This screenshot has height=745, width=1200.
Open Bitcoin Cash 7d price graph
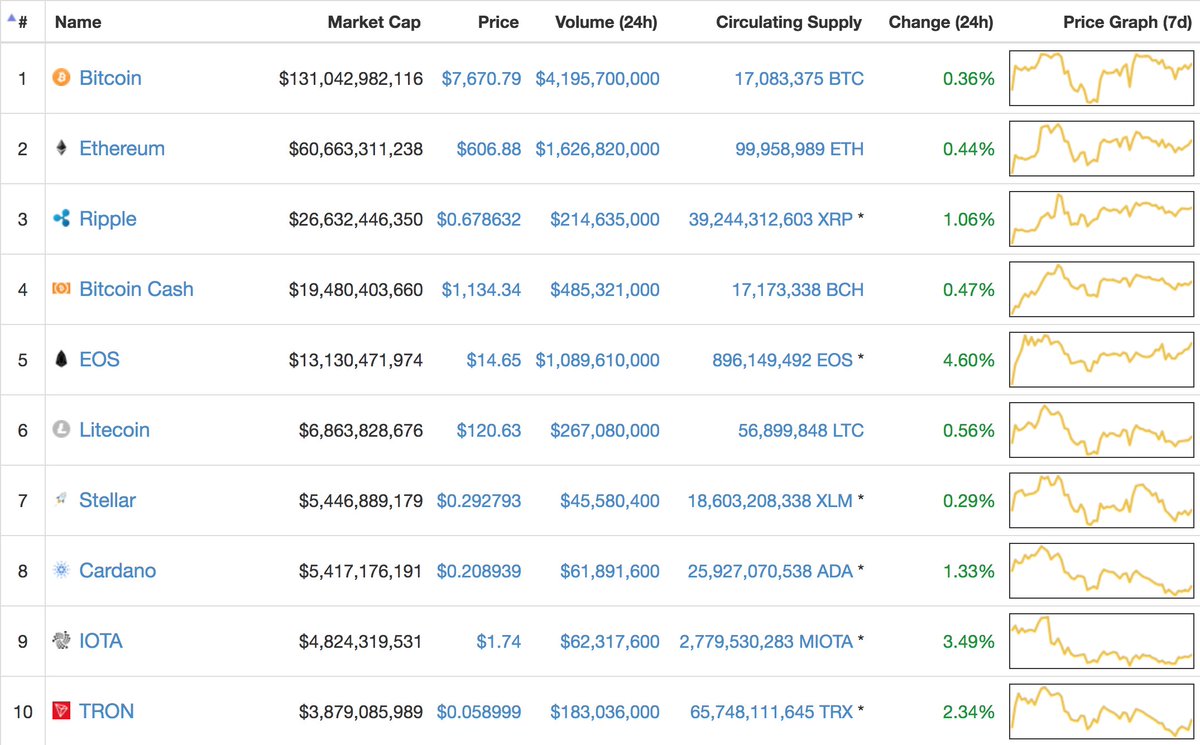click(1103, 289)
